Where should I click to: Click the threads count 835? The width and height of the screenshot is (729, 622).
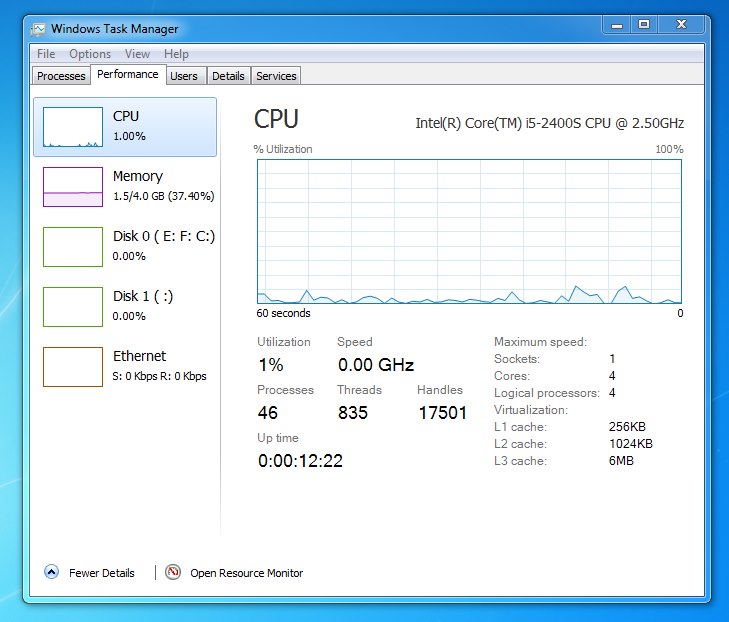coord(353,413)
